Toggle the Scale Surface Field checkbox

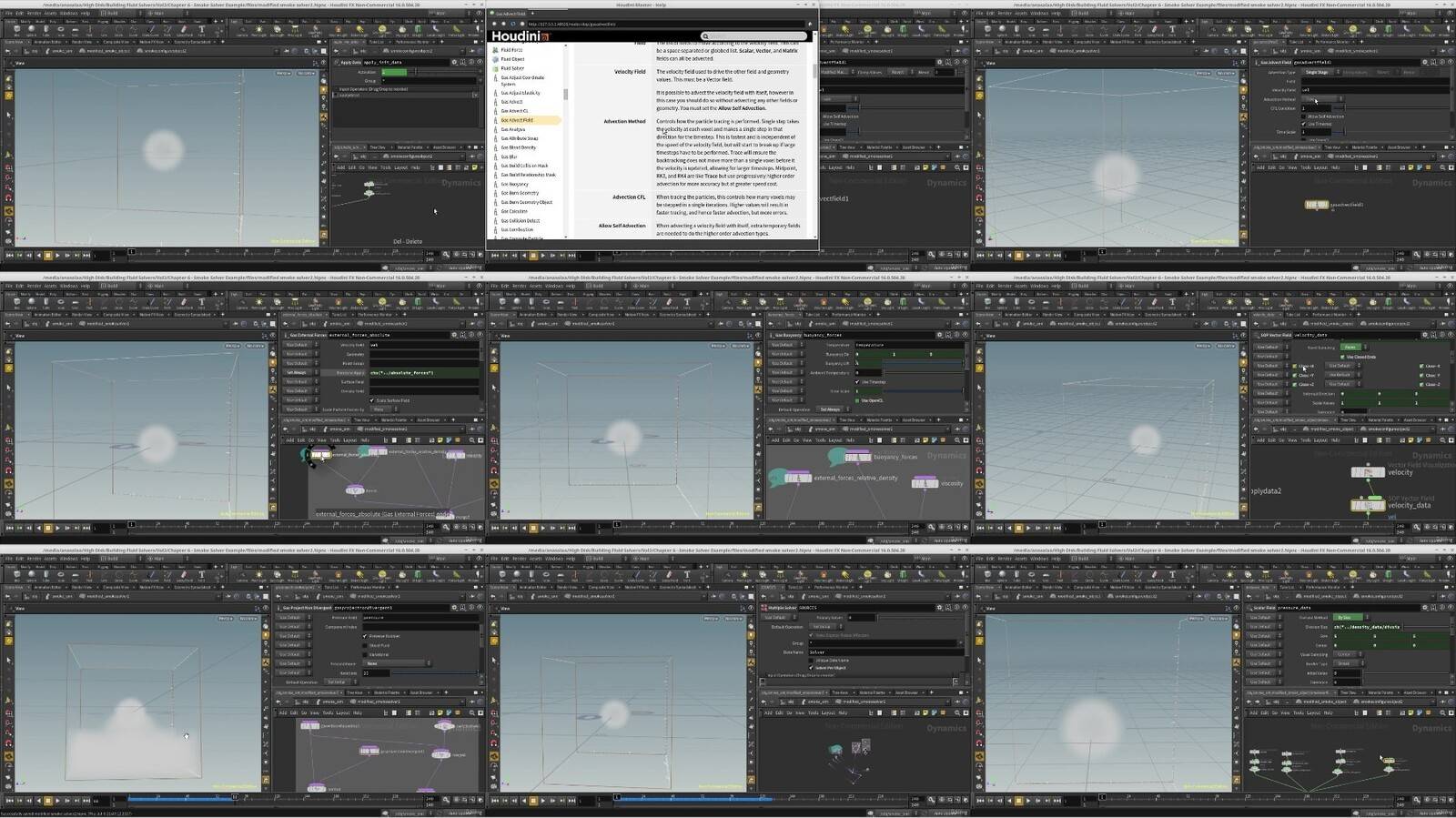pyautogui.click(x=372, y=400)
